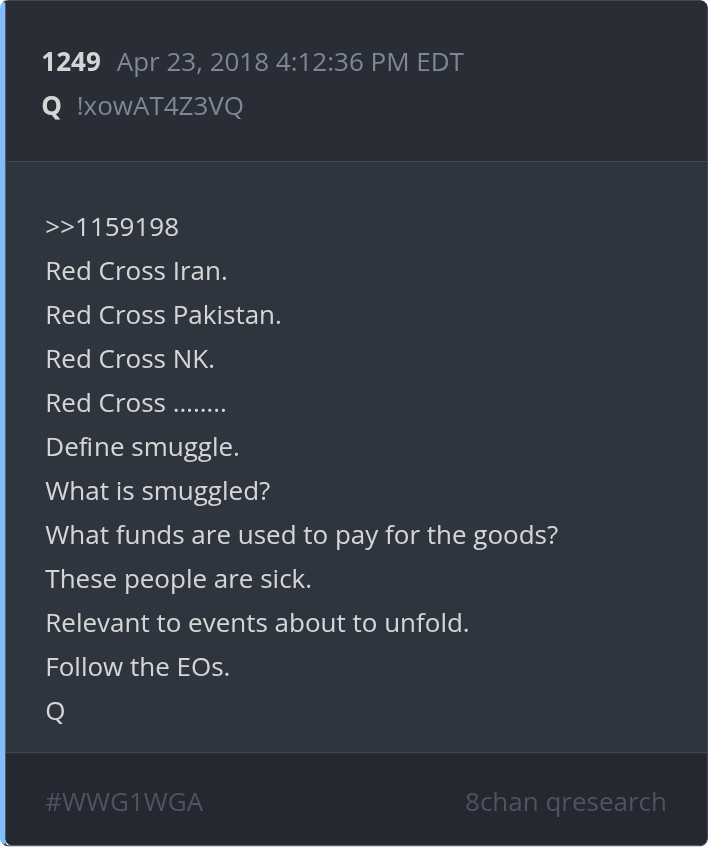Click the blue accent bar on left edge
The width and height of the screenshot is (710, 848).
(x=3, y=424)
